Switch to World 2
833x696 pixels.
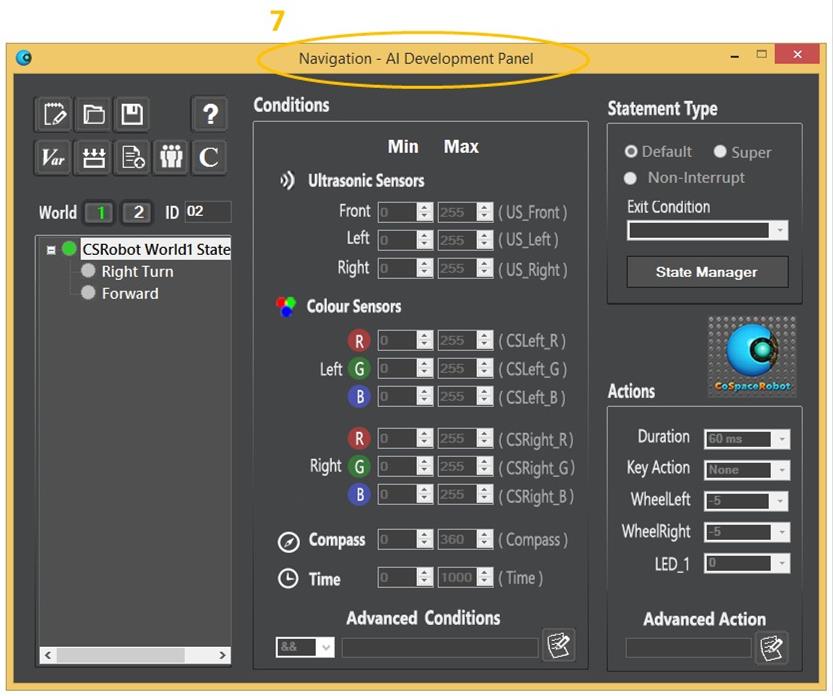pyautogui.click(x=138, y=212)
